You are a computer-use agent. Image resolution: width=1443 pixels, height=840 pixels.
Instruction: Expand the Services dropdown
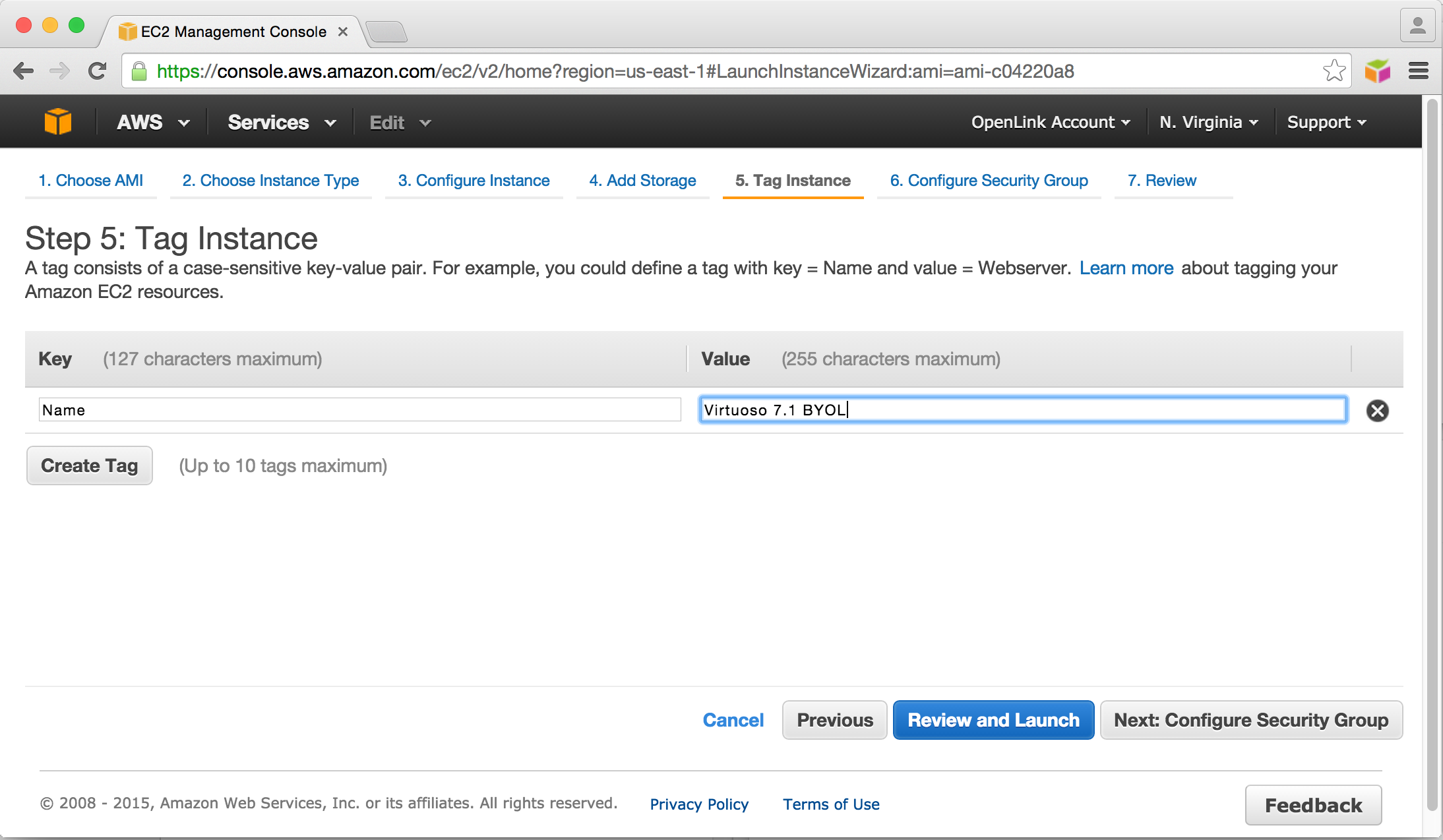click(x=282, y=123)
